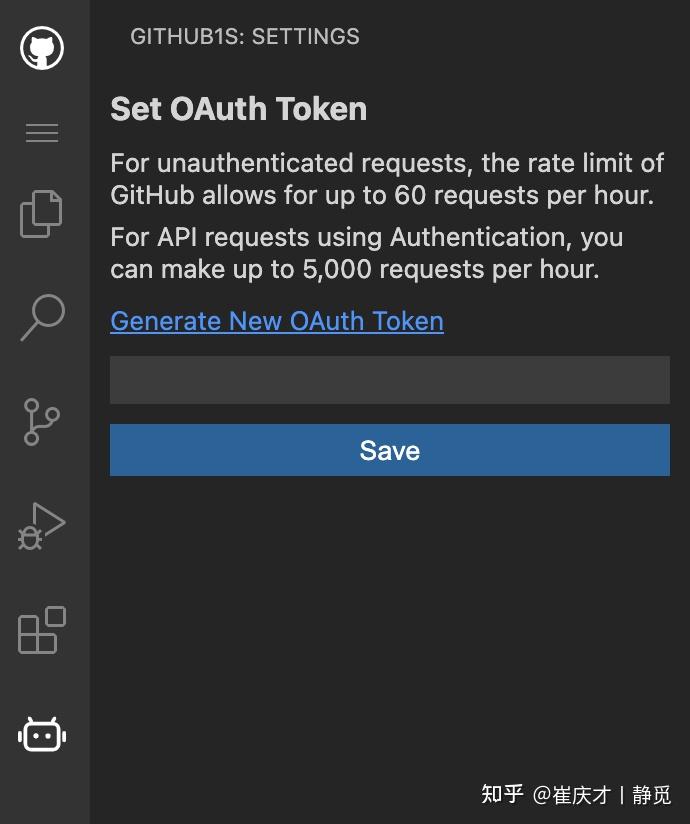Viewport: 690px width, 824px height.
Task: Open the Source Control branch icon
Action: [x=41, y=422]
